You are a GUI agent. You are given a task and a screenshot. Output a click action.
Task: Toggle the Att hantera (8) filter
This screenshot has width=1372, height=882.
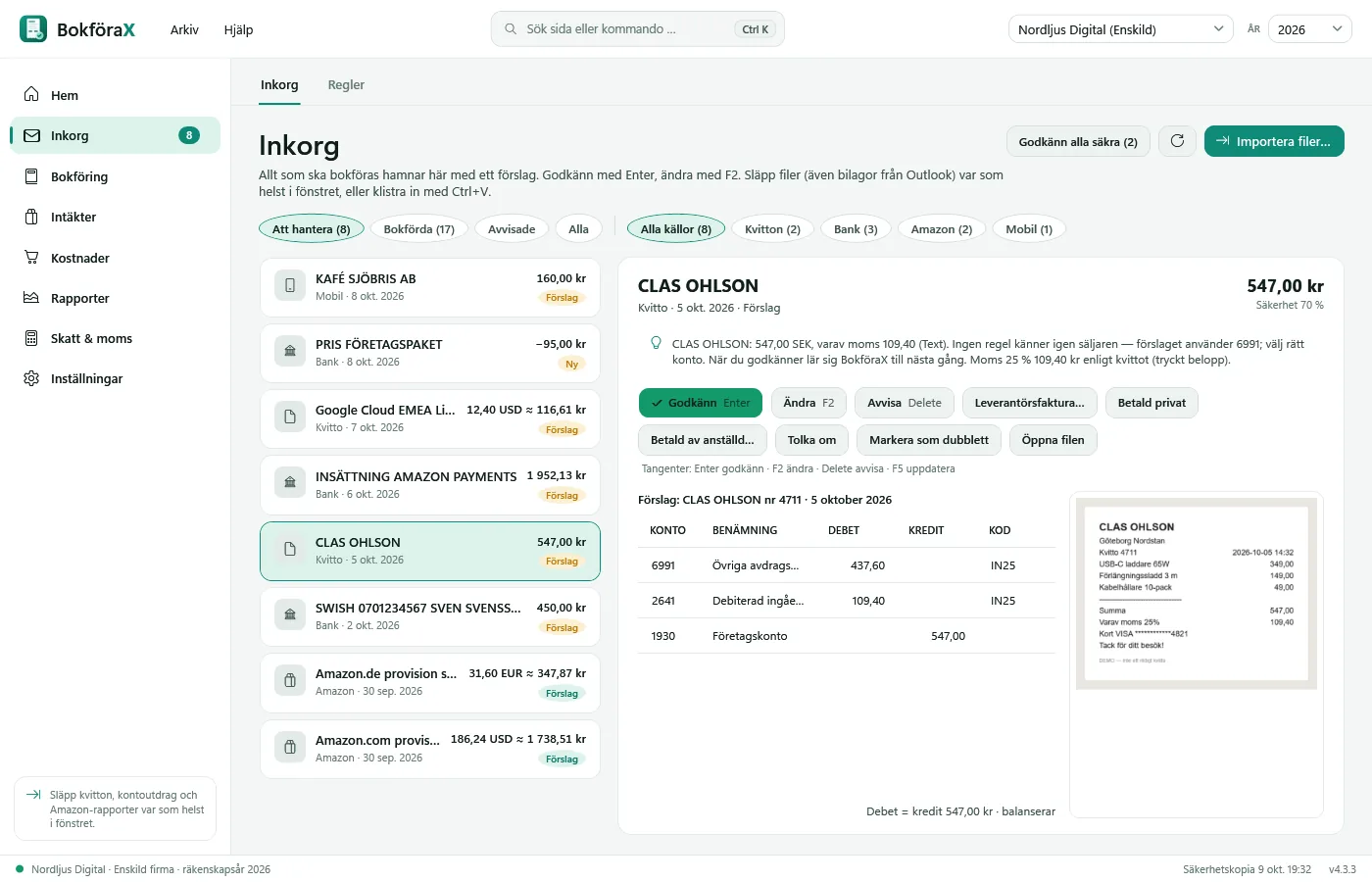pyautogui.click(x=312, y=229)
